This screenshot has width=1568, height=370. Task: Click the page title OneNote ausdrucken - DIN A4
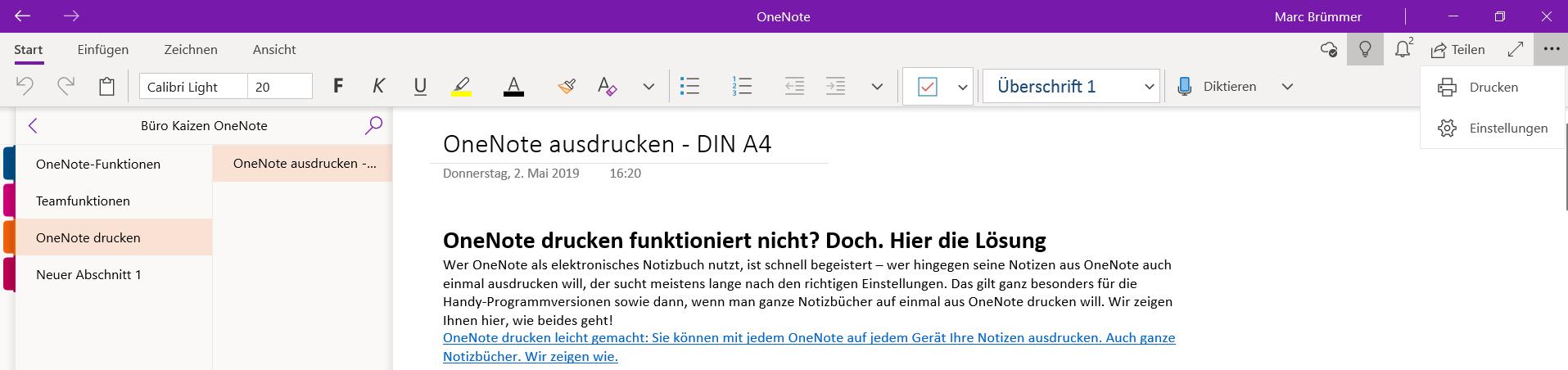tap(607, 144)
